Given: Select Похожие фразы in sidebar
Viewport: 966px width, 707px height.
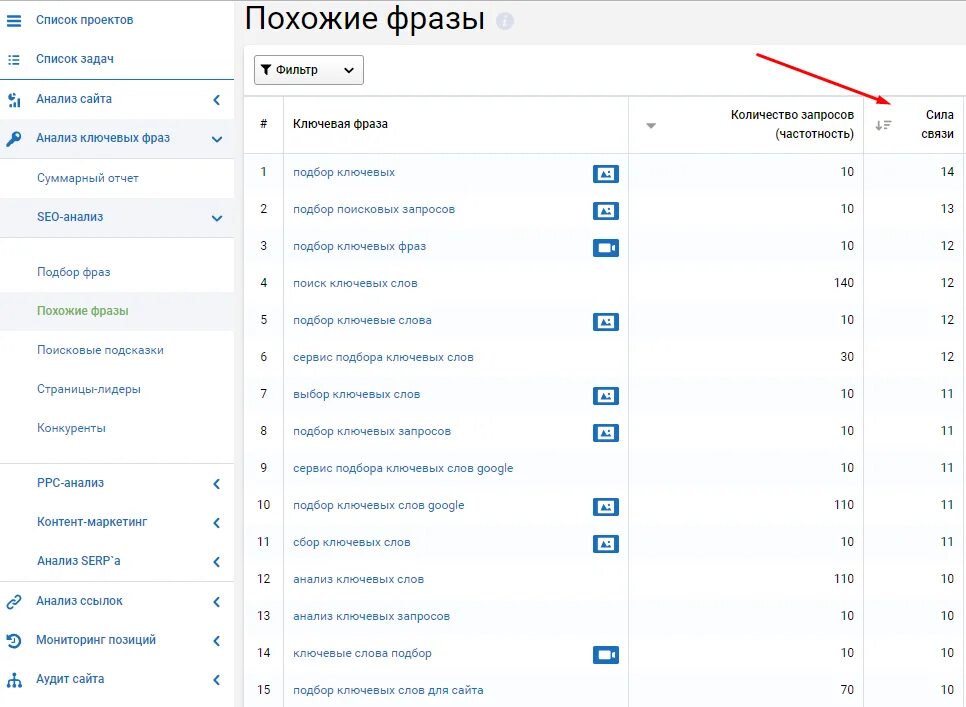Looking at the screenshot, I should [x=83, y=311].
